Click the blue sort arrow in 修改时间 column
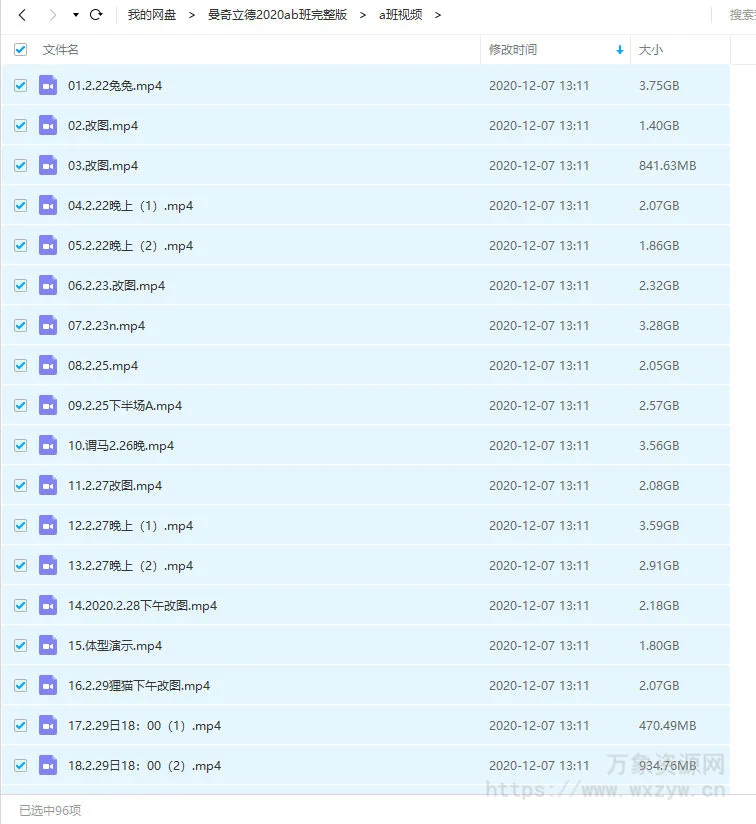Screen dimensions: 756x824 [620, 50]
